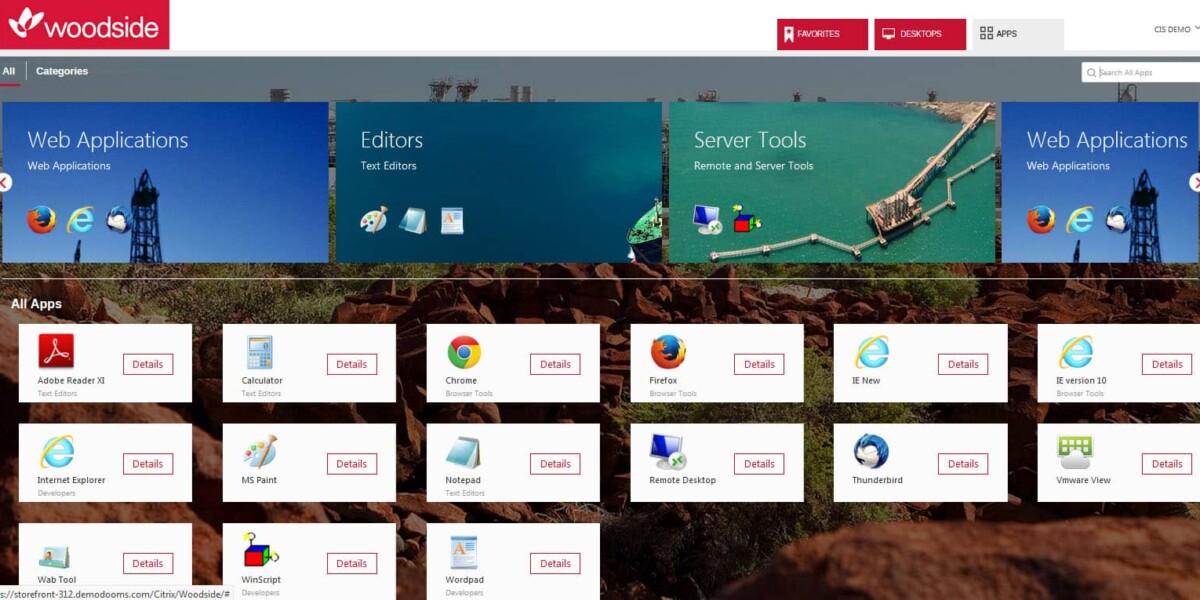Show Details for Calculator
The height and width of the screenshot is (600, 1200).
pyautogui.click(x=352, y=364)
